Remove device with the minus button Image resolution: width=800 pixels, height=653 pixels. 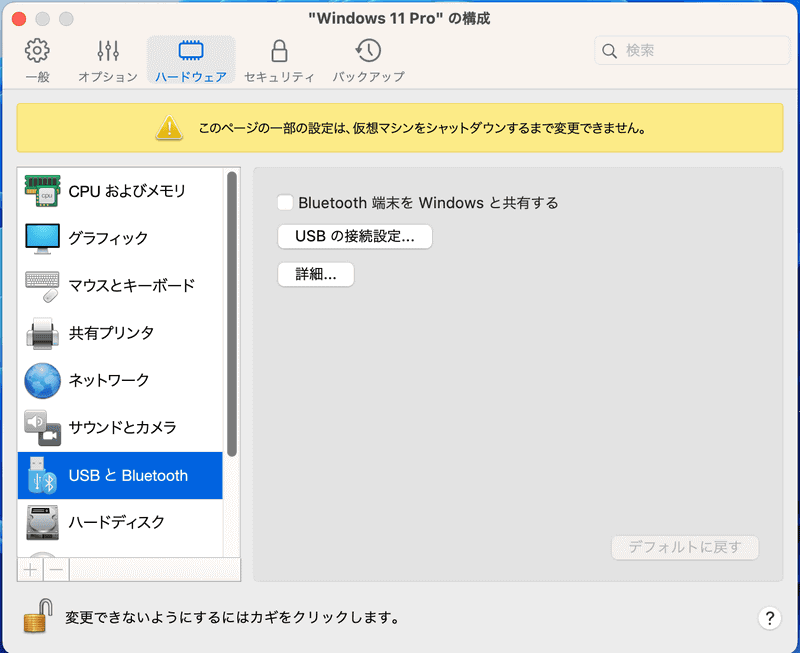[x=57, y=569]
